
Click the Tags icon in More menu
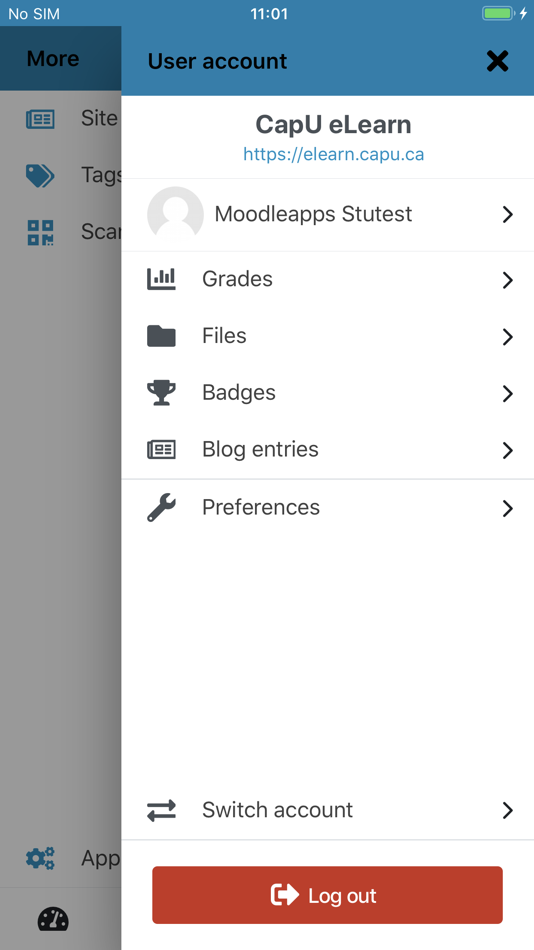coord(40,175)
